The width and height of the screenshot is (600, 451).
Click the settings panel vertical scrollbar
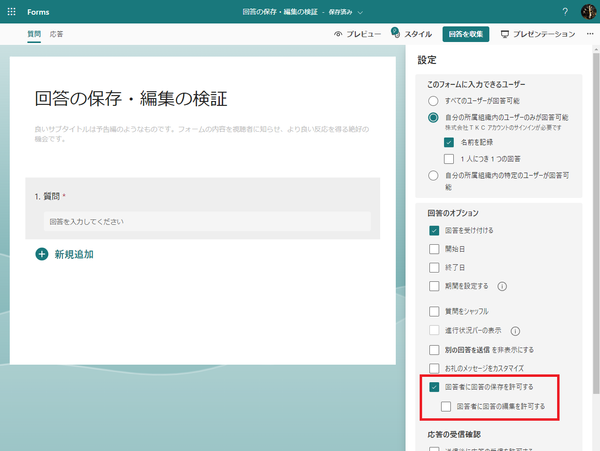pyautogui.click(x=596, y=223)
